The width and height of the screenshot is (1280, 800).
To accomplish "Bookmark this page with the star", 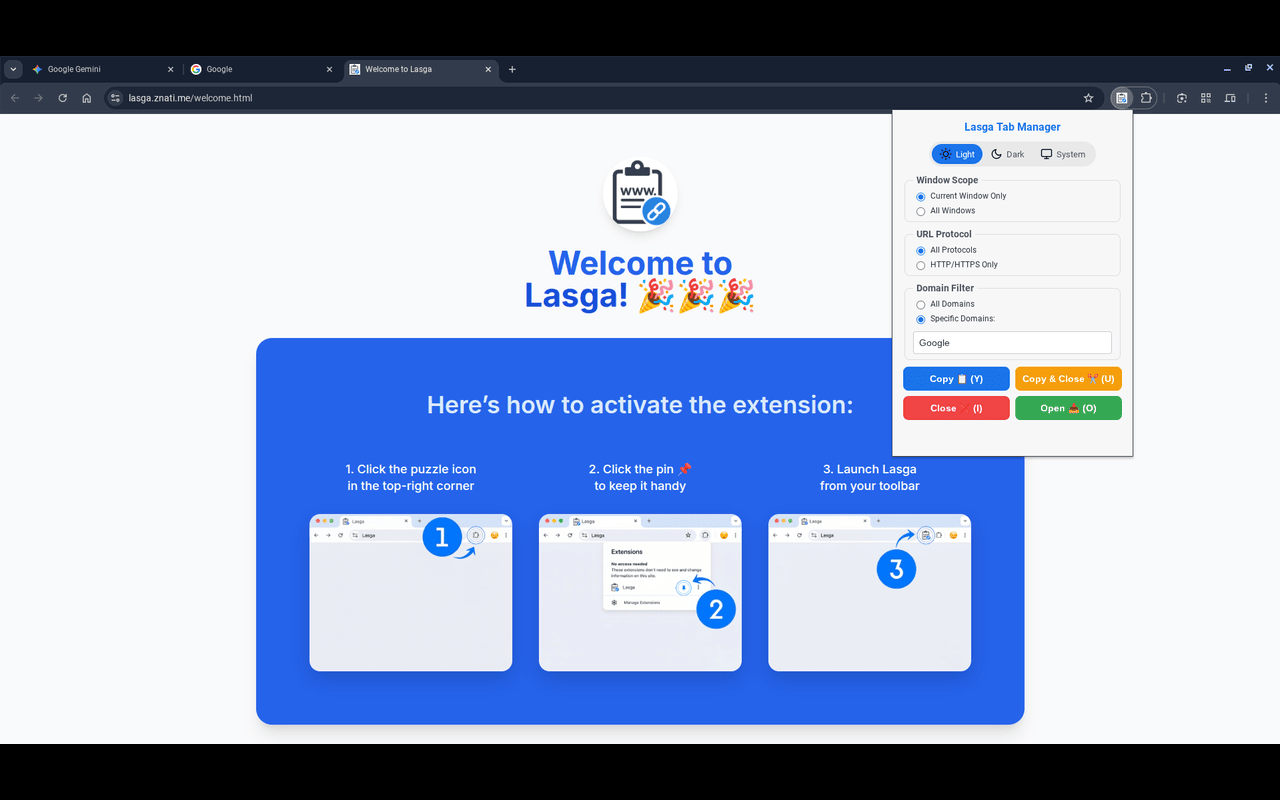I will click(1089, 98).
